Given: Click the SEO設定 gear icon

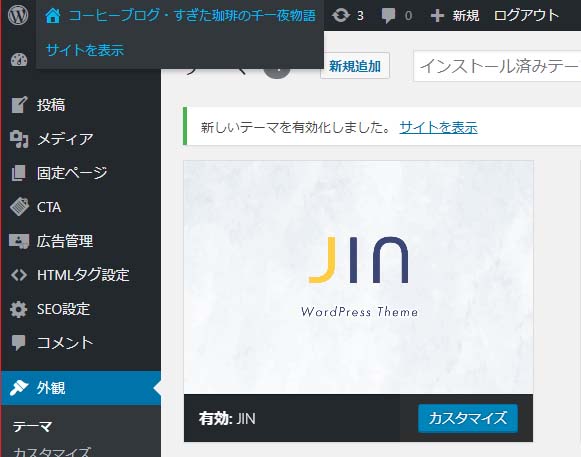Looking at the screenshot, I should 19,309.
